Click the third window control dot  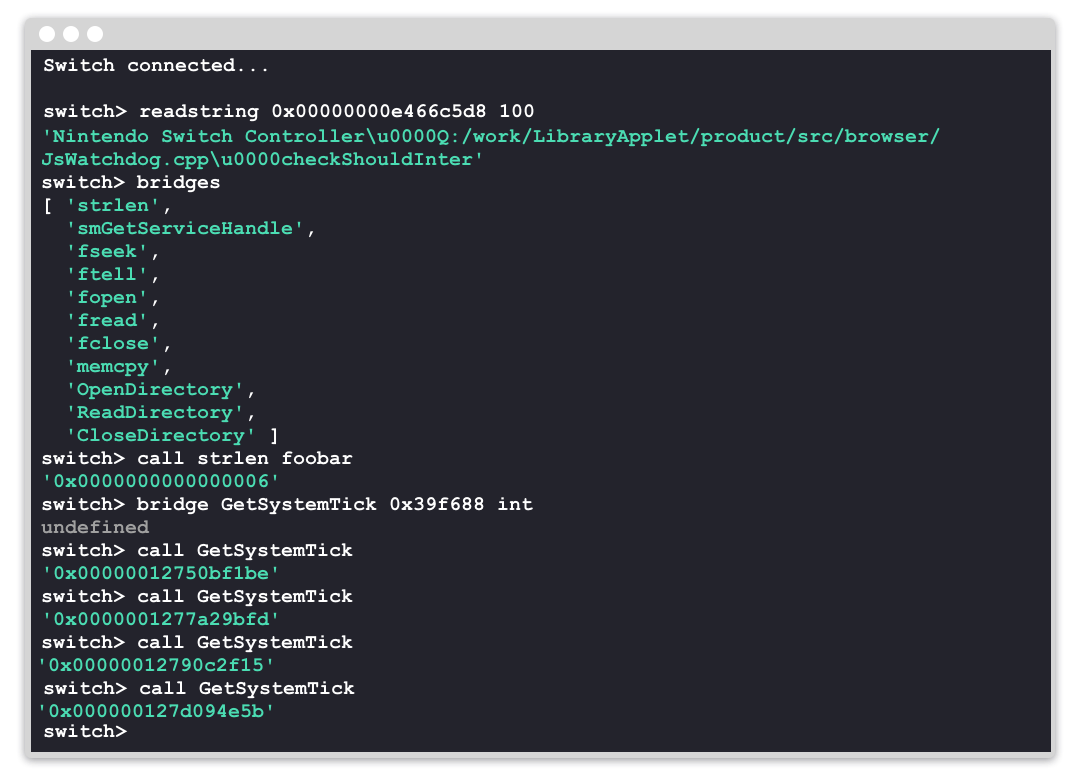pyautogui.click(x=95, y=34)
